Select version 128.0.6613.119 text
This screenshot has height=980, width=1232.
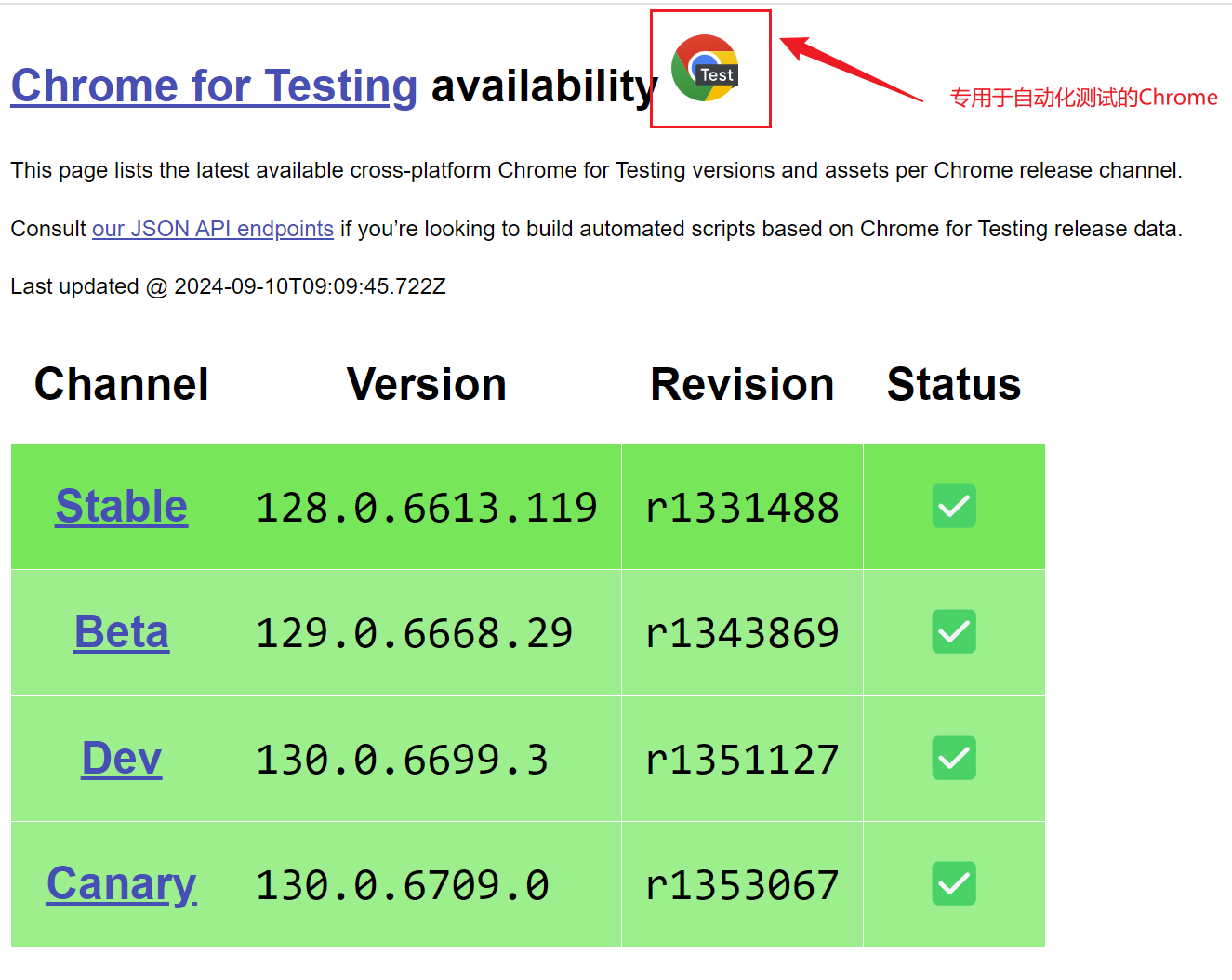click(427, 508)
